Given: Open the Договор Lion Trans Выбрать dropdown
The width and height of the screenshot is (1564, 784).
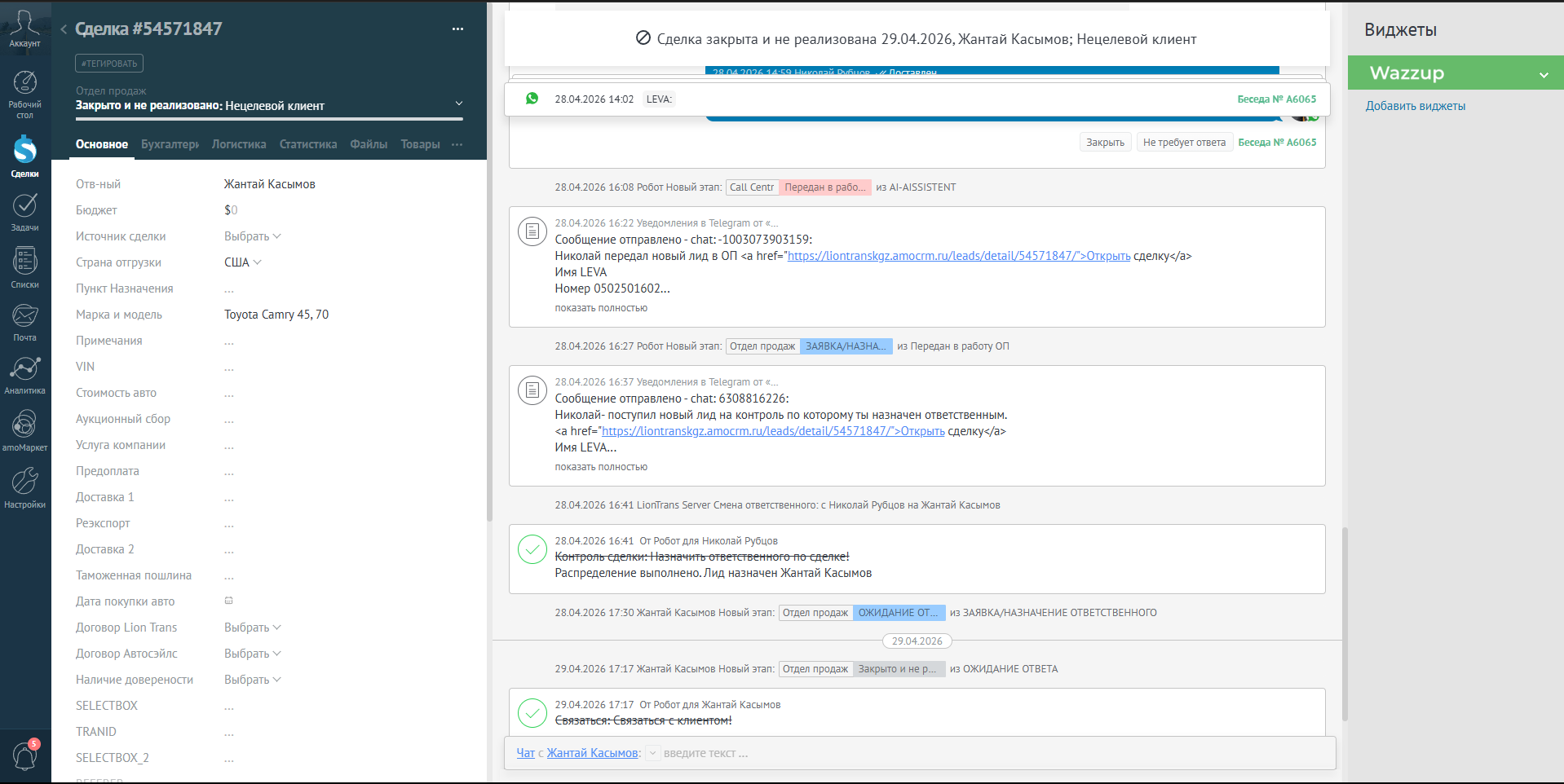Looking at the screenshot, I should 253,628.
